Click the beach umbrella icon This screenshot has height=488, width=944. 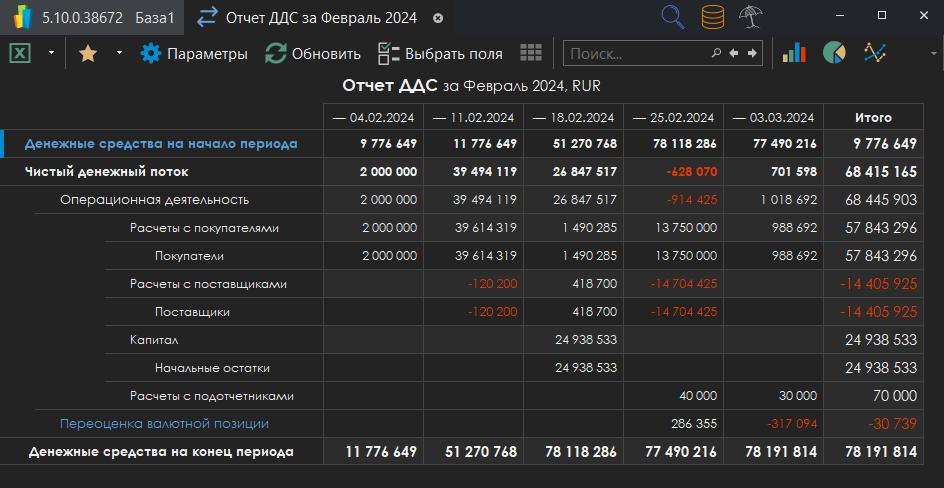click(x=749, y=17)
